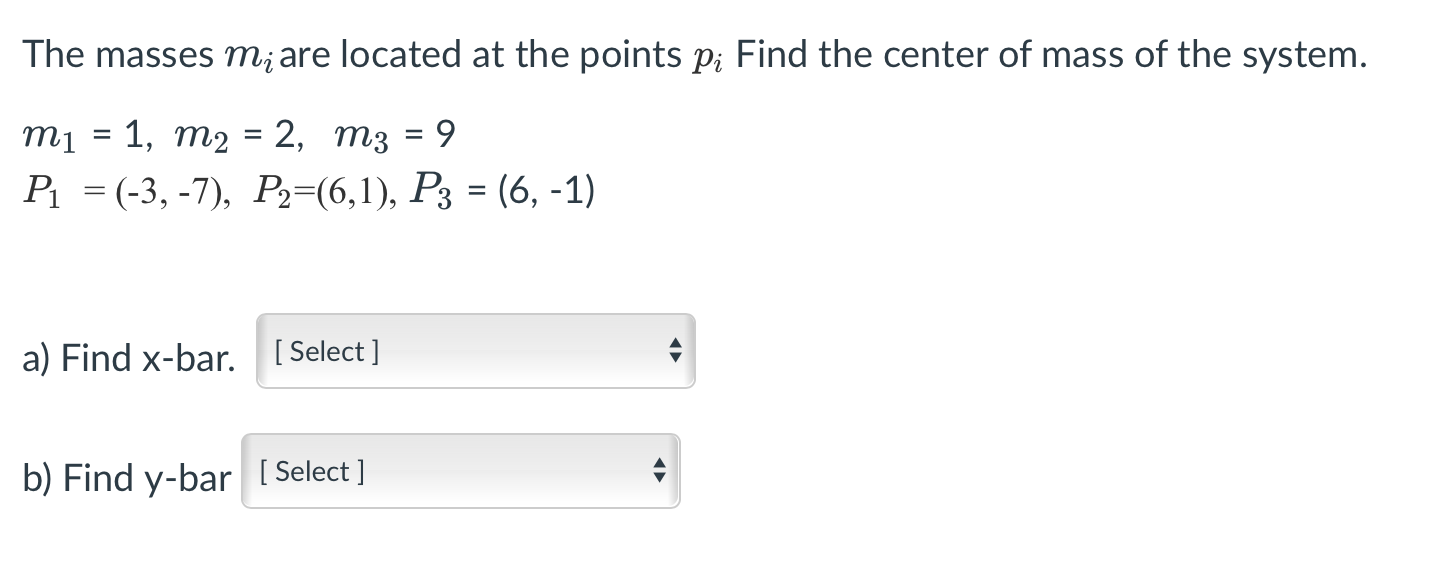Expand answer choices for y-bar
Image resolution: width=1438 pixels, height=576 pixels.
pyautogui.click(x=460, y=471)
